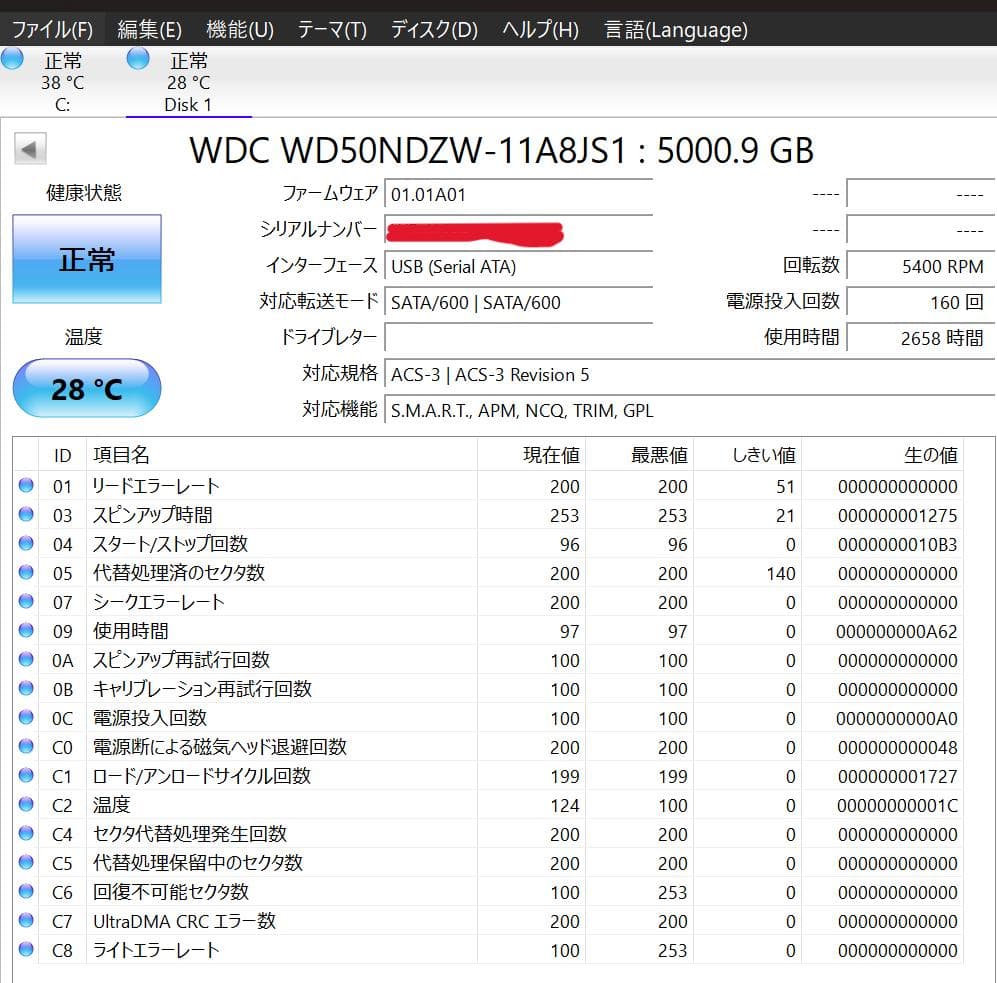The width and height of the screenshot is (997, 983).
Task: Click status dot for ID 01 リードエラーレート
Action: (x=26, y=485)
